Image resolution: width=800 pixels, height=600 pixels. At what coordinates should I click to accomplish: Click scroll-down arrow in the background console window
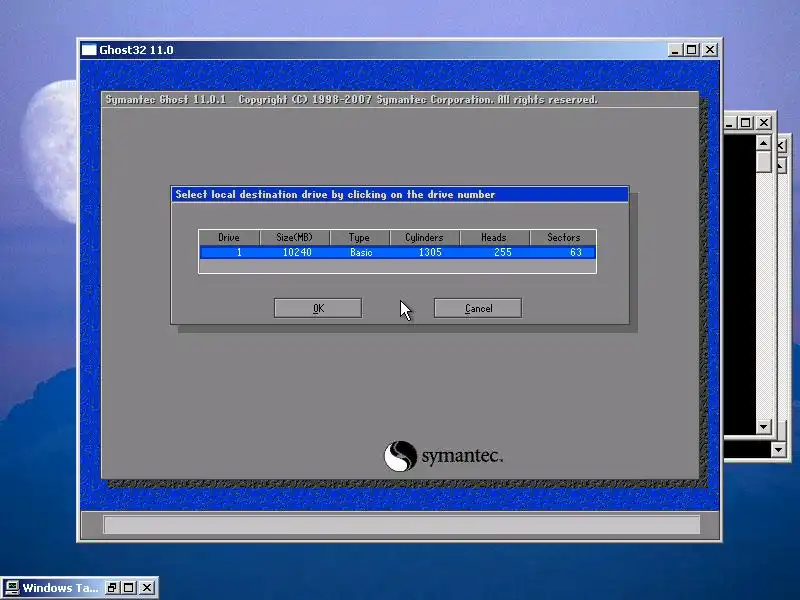coord(763,427)
